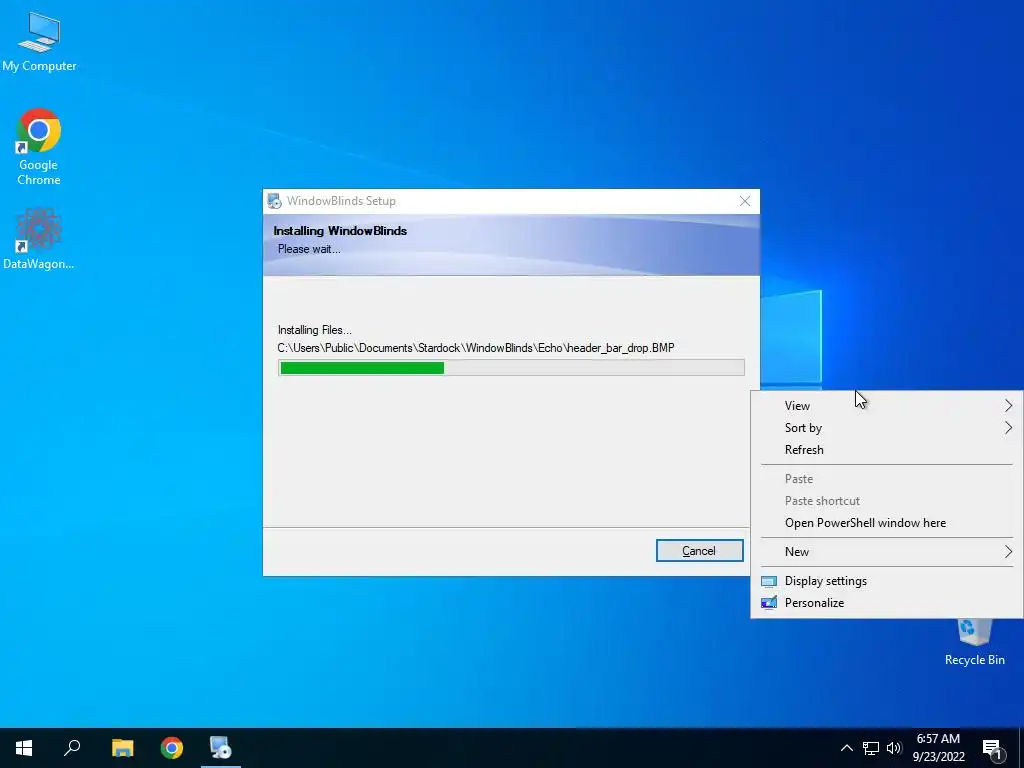Select the Google Chrome desktop shortcut
The image size is (1024, 768).
pyautogui.click(x=39, y=147)
